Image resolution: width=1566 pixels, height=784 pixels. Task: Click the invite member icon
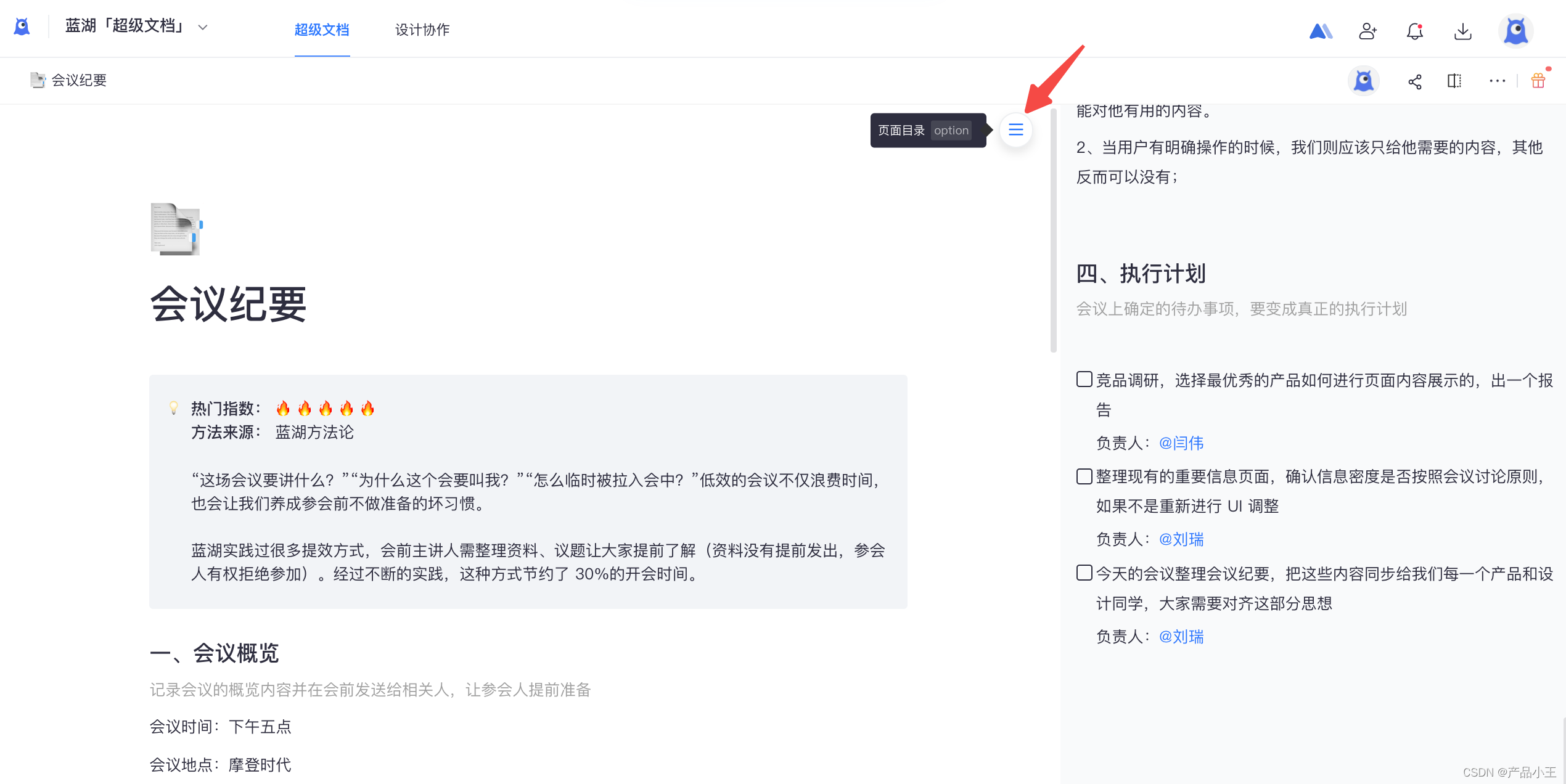[1367, 31]
